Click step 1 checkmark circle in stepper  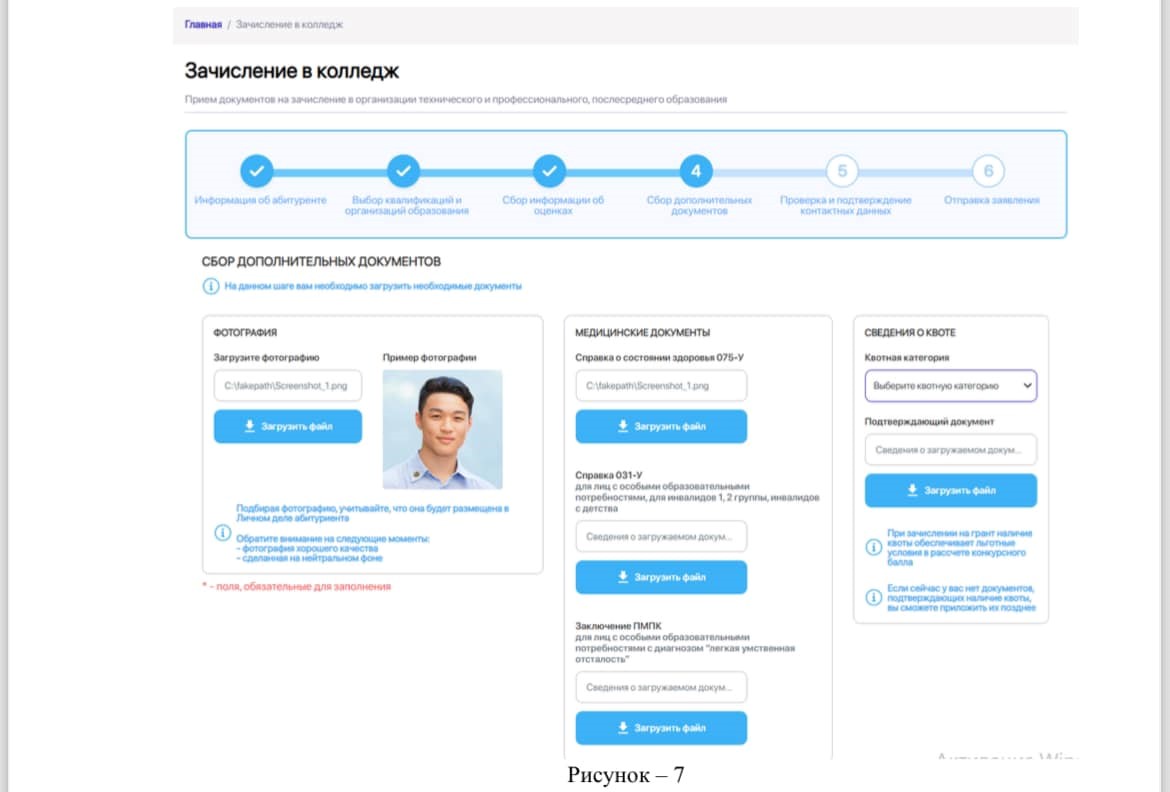pos(257,171)
